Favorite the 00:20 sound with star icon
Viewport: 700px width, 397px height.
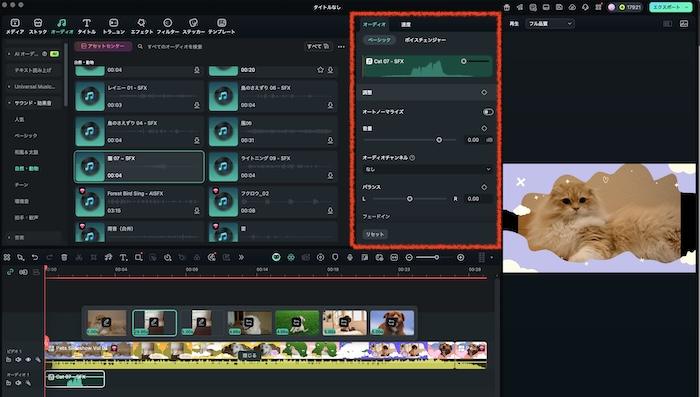(321, 70)
